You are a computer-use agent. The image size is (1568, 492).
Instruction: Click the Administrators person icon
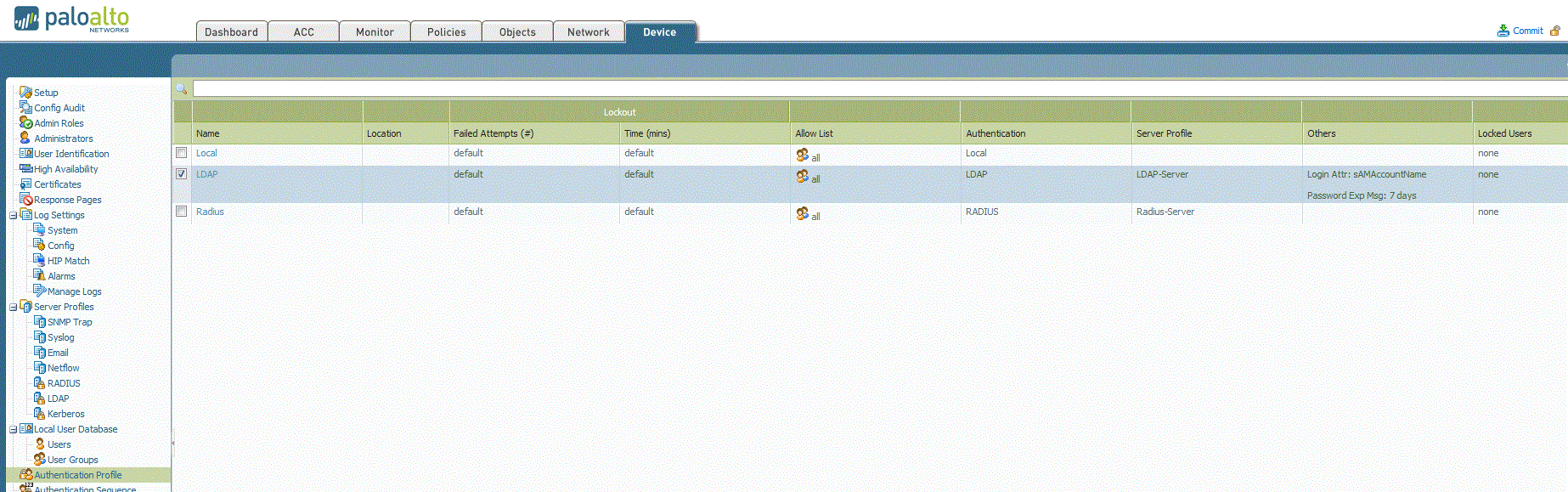(25, 138)
